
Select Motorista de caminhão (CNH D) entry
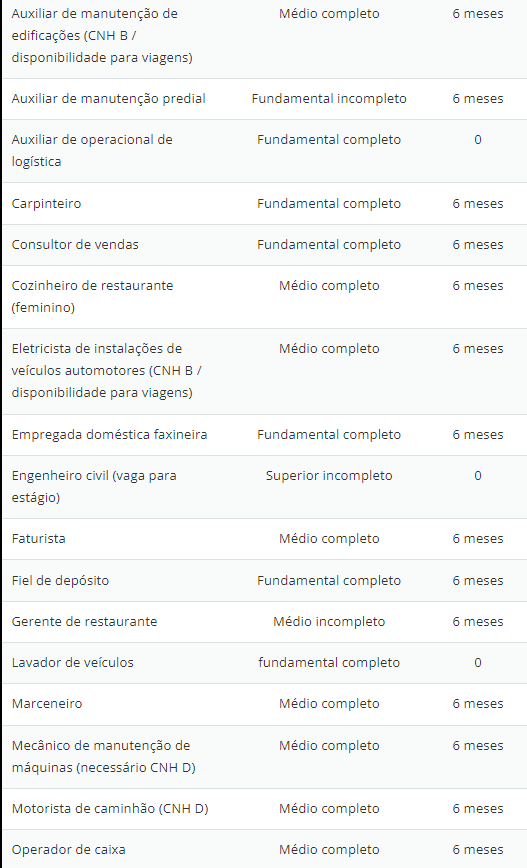click(x=265, y=809)
